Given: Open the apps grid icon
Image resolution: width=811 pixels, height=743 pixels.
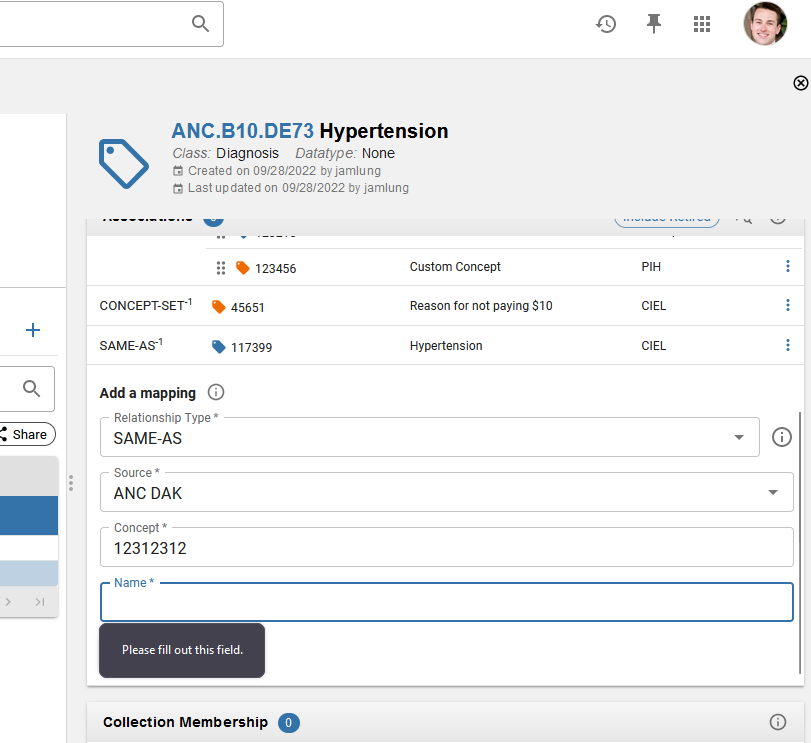Looking at the screenshot, I should point(702,24).
